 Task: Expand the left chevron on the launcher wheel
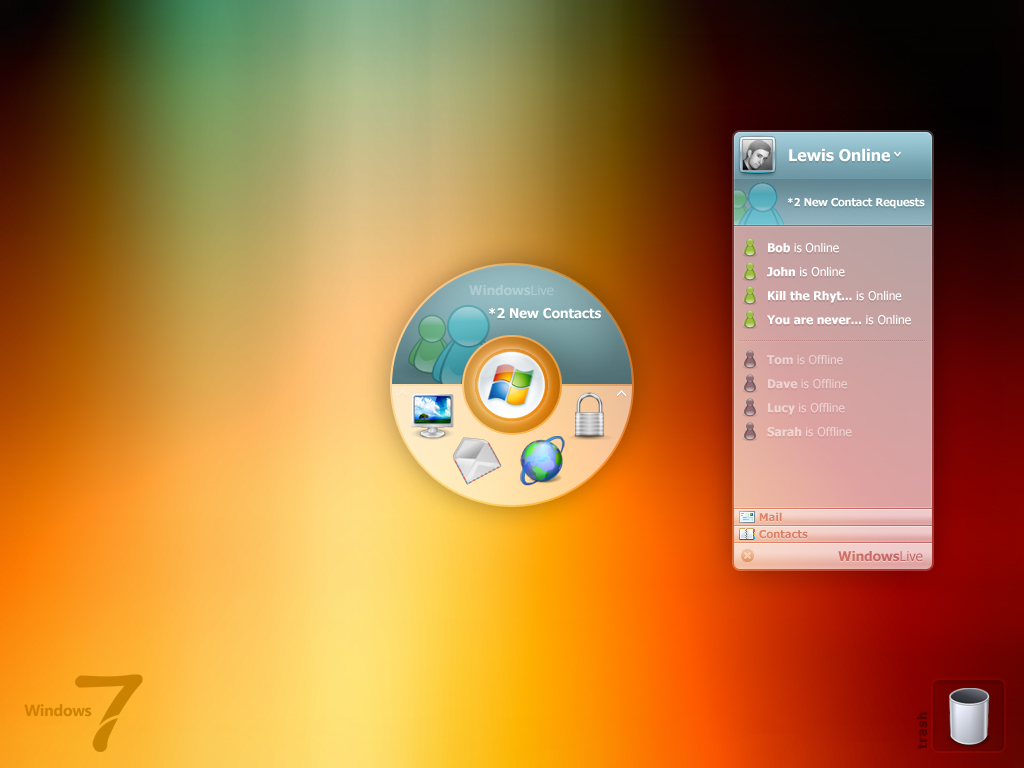click(x=401, y=393)
